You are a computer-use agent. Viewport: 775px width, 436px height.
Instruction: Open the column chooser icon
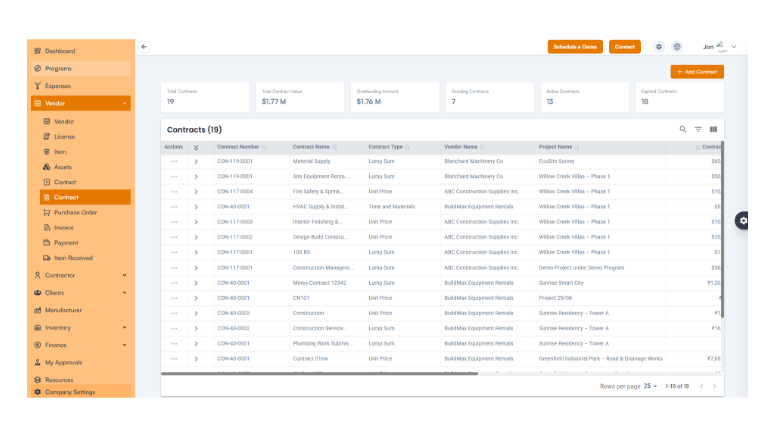(x=713, y=129)
